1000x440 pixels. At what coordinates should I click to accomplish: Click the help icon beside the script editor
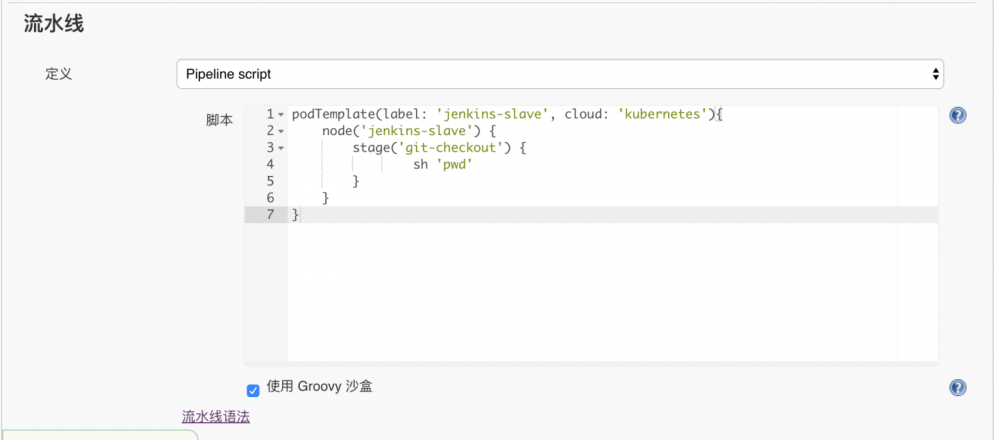coord(957,116)
